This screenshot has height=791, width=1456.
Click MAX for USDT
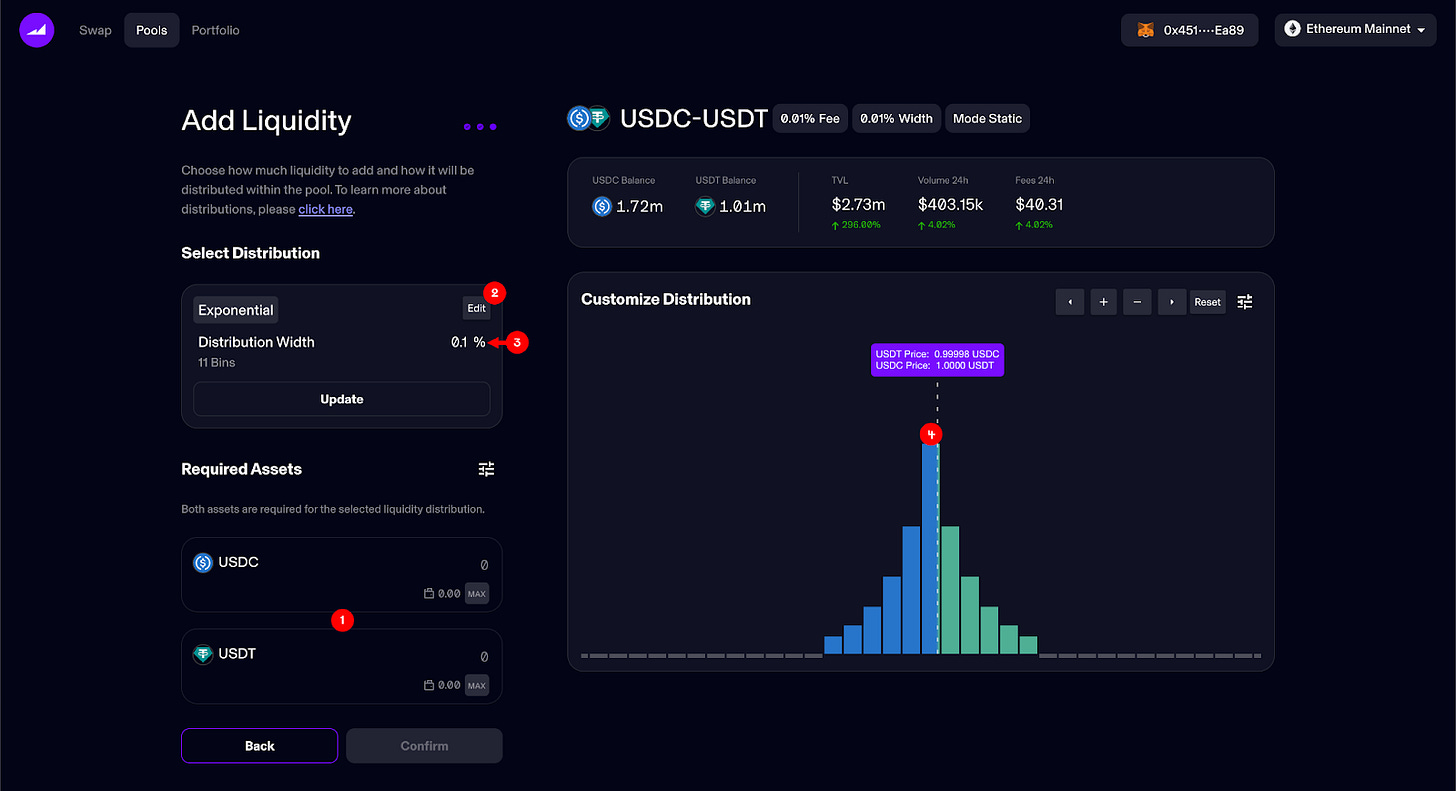point(477,685)
